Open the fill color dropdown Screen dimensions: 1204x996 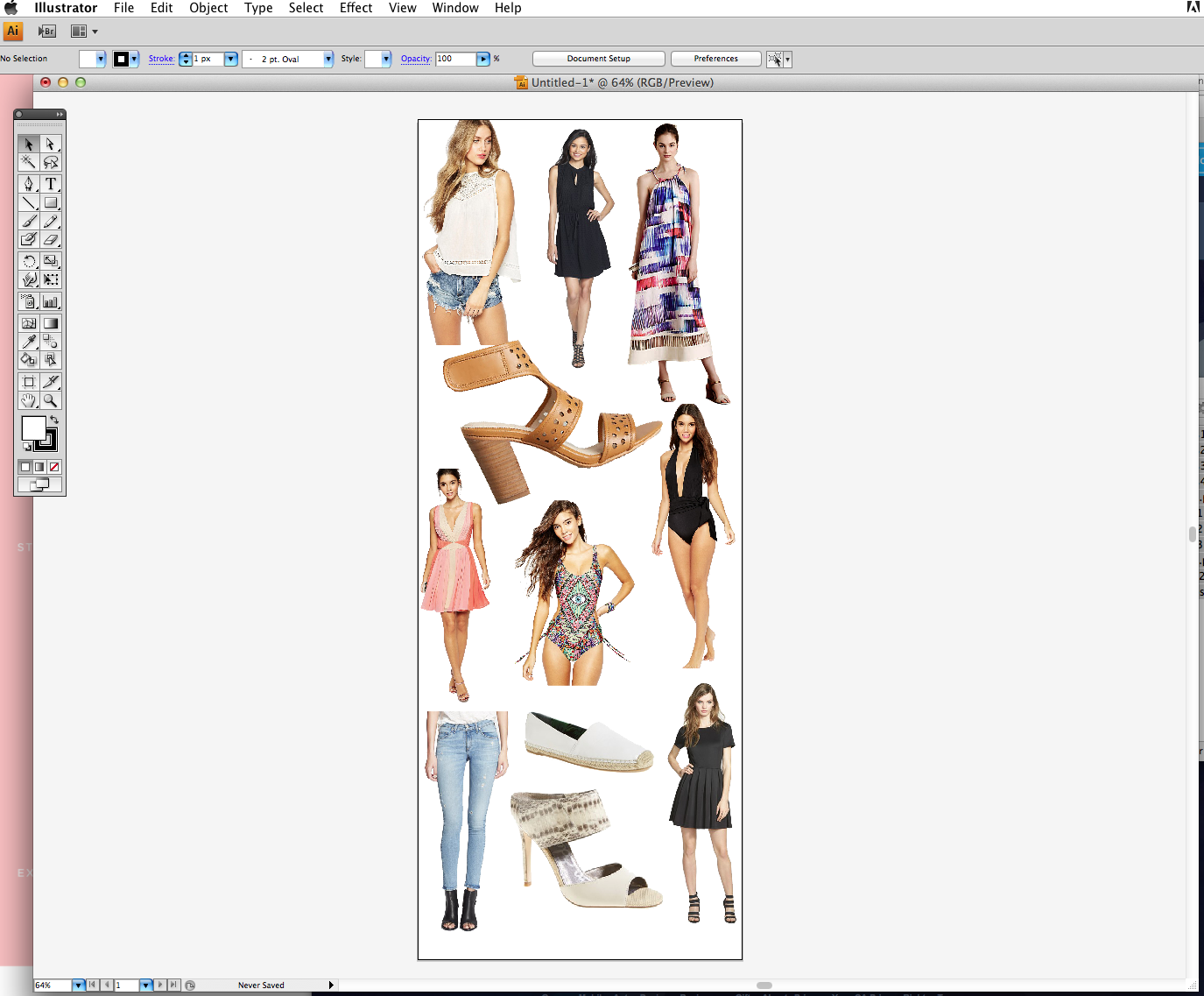coord(101,59)
